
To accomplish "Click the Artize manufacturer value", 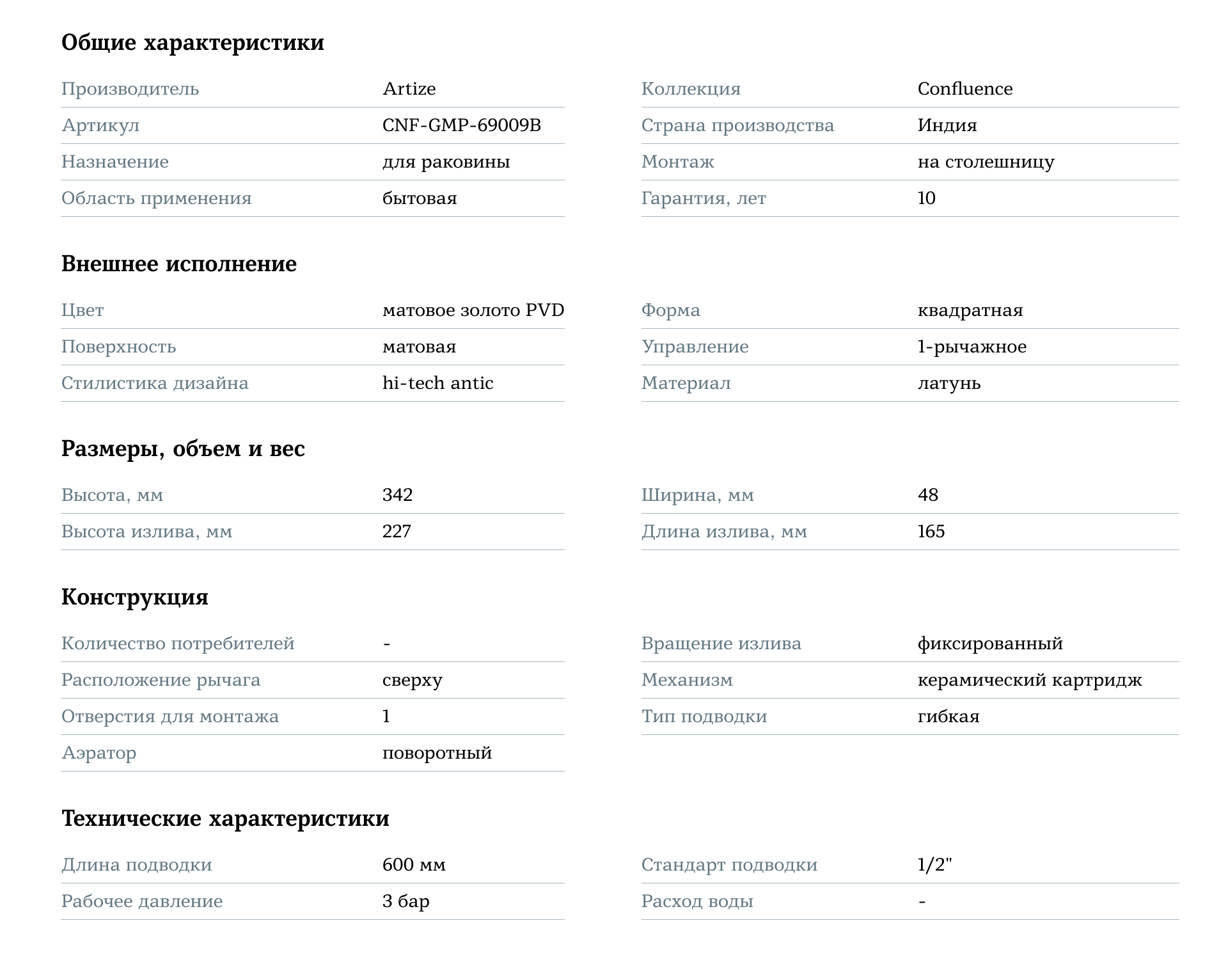I will [x=409, y=89].
